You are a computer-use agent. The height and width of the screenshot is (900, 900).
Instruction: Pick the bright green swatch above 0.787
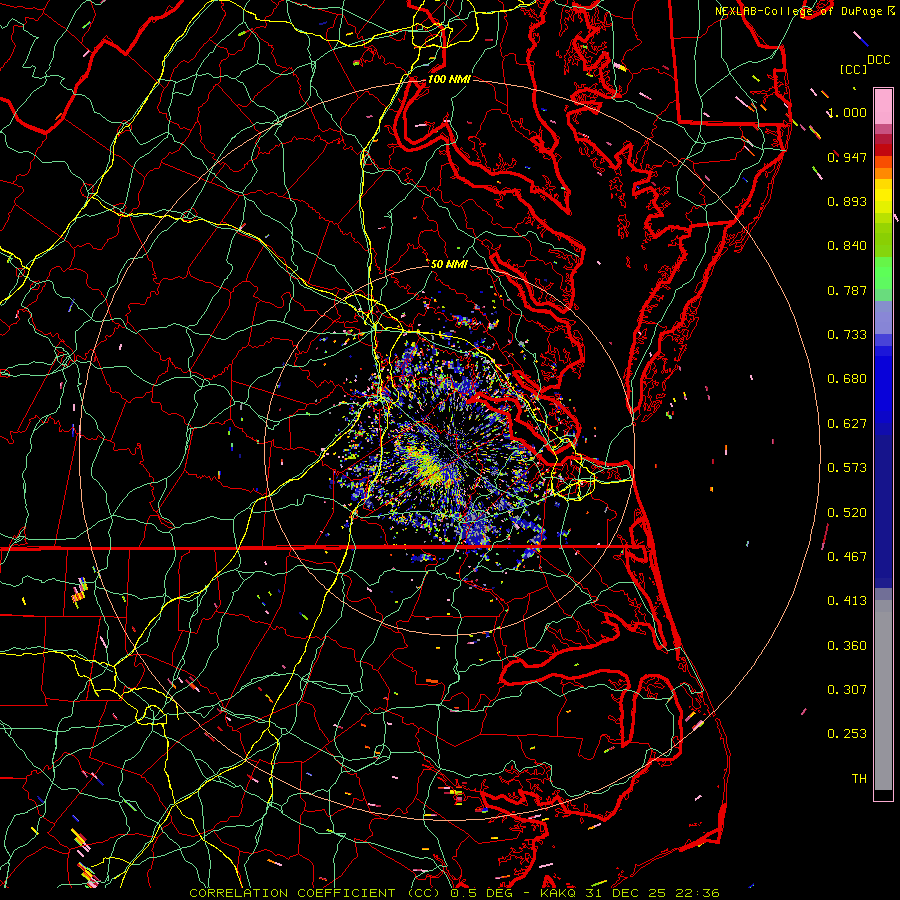(883, 273)
